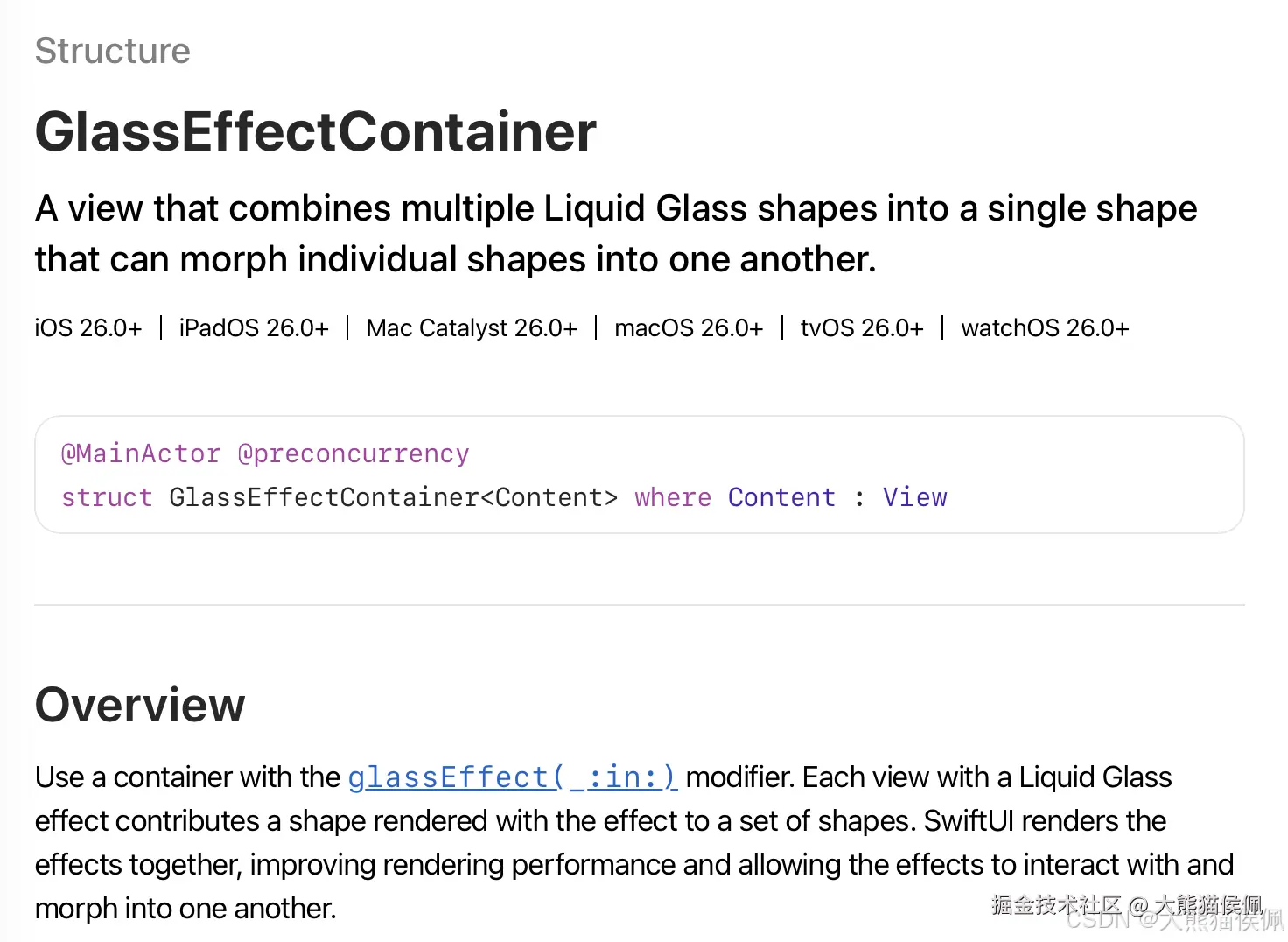Select the watchOS 26.0+ availability item
The height and width of the screenshot is (942, 1288).
(x=1045, y=328)
